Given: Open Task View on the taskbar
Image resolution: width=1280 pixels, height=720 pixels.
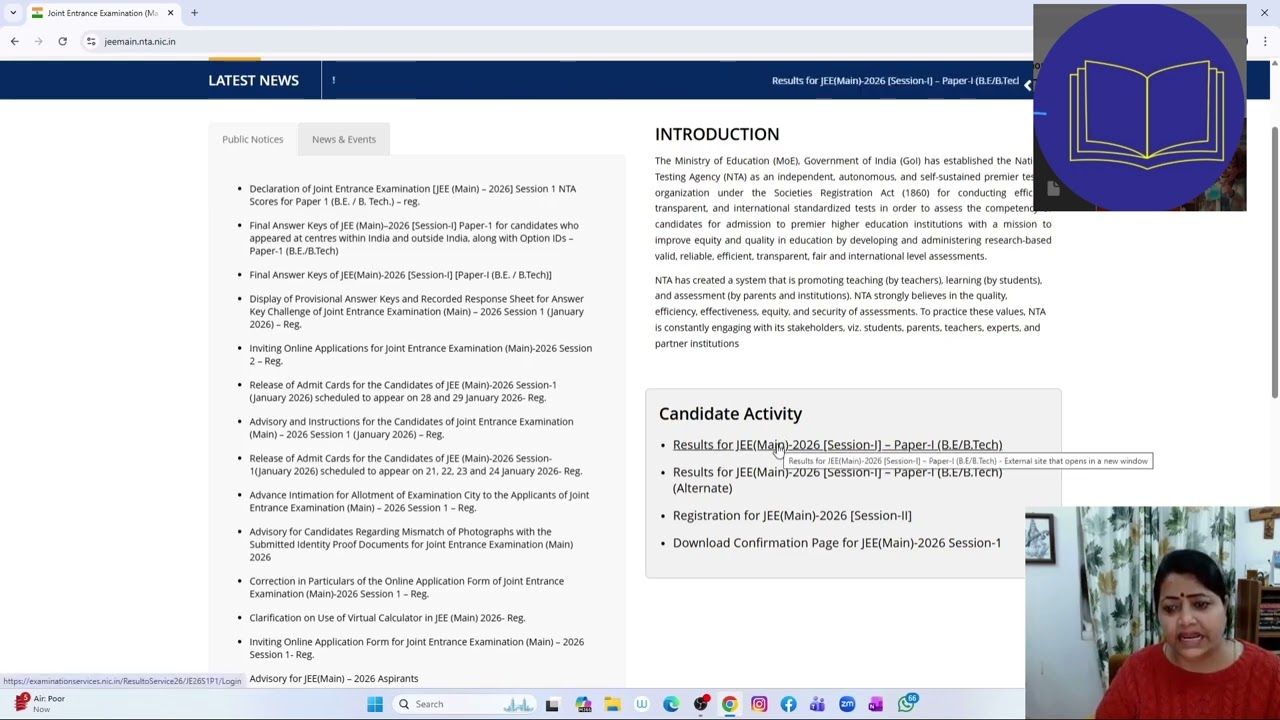Looking at the screenshot, I should [x=552, y=704].
